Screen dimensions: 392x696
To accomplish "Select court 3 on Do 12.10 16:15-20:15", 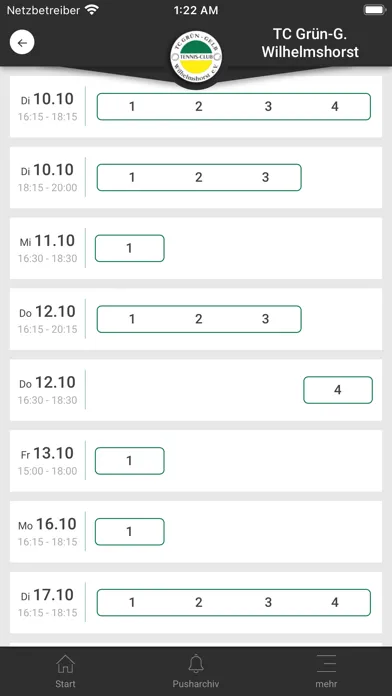I will pyautogui.click(x=265, y=319).
